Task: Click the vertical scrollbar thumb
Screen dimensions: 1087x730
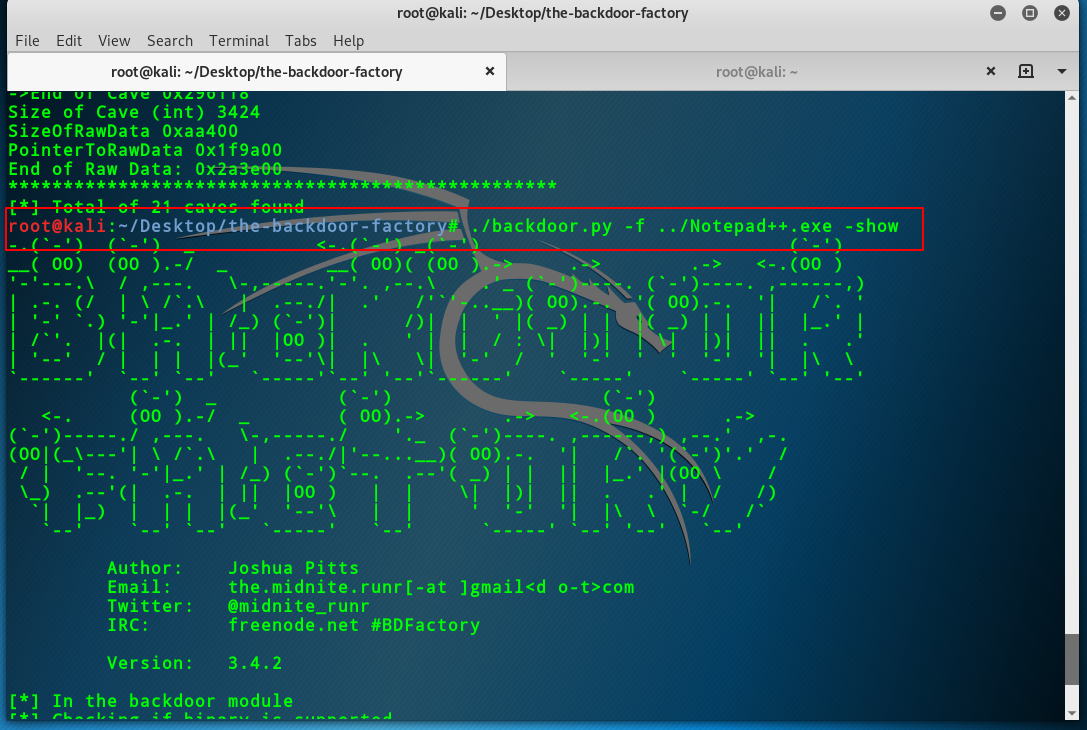Action: [1072, 659]
